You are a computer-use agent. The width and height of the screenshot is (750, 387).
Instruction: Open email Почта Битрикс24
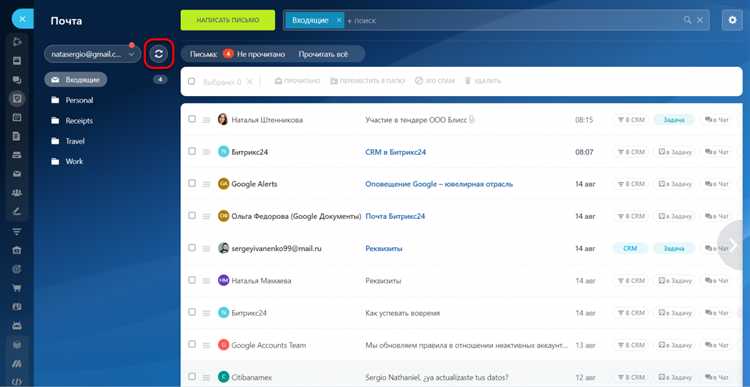point(395,216)
